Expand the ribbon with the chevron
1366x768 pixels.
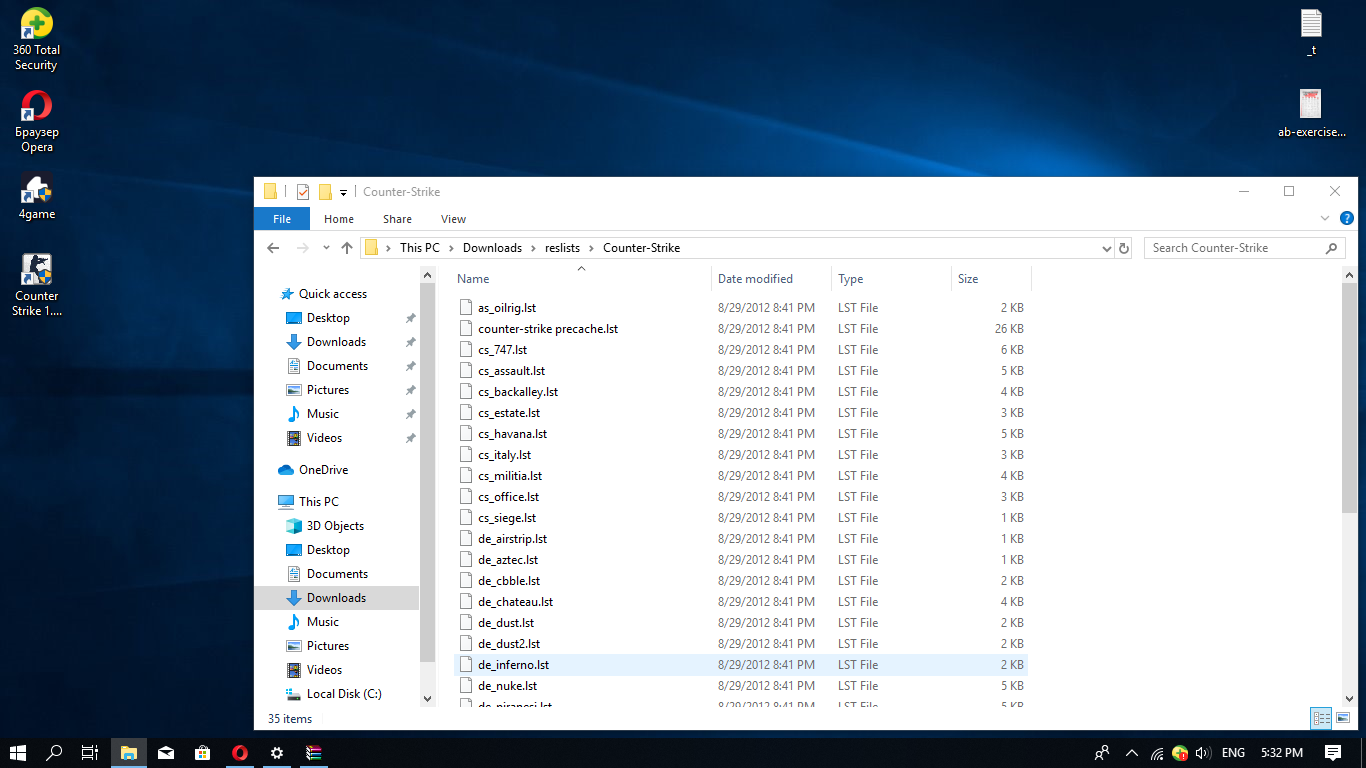pos(1325,218)
